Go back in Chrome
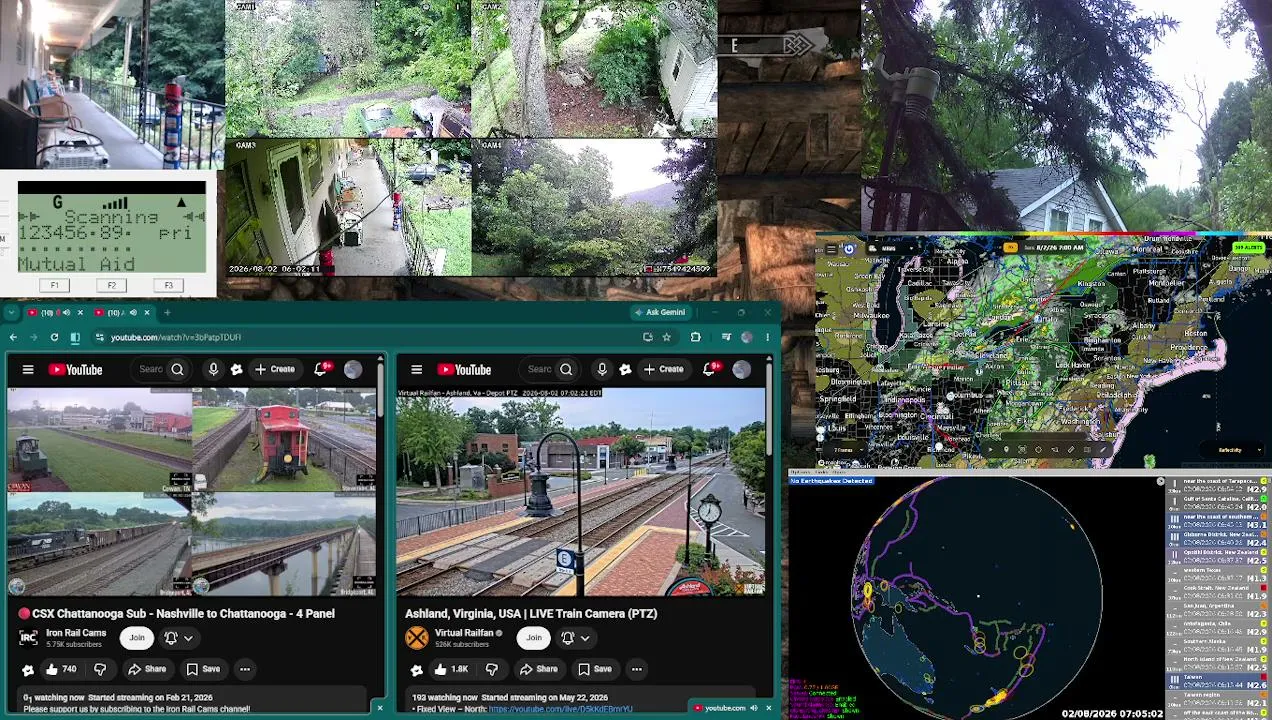This screenshot has width=1272, height=720. (13, 338)
